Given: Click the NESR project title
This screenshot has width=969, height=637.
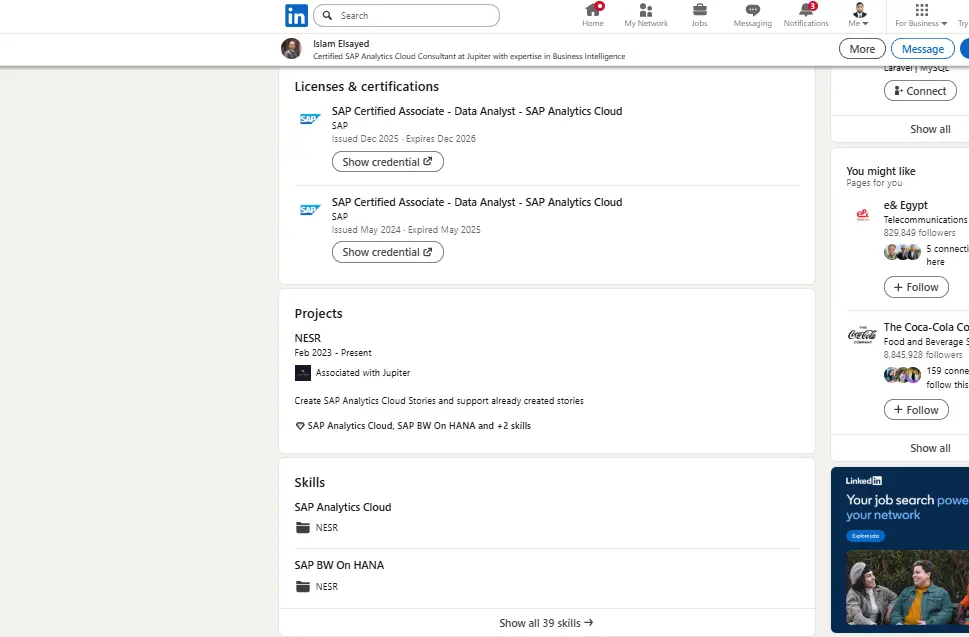Looking at the screenshot, I should tap(308, 338).
